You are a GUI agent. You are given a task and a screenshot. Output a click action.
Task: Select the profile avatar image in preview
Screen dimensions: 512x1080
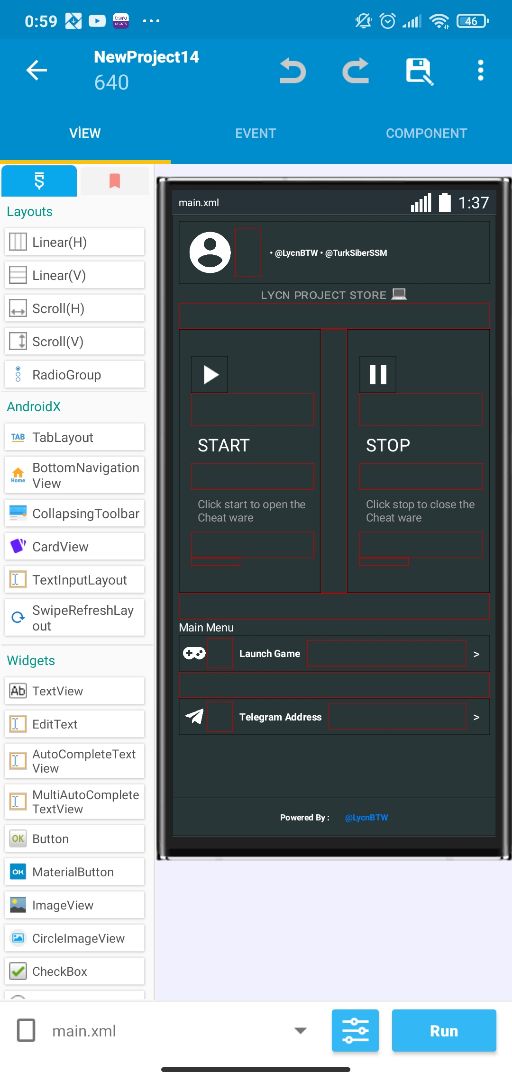coord(210,253)
